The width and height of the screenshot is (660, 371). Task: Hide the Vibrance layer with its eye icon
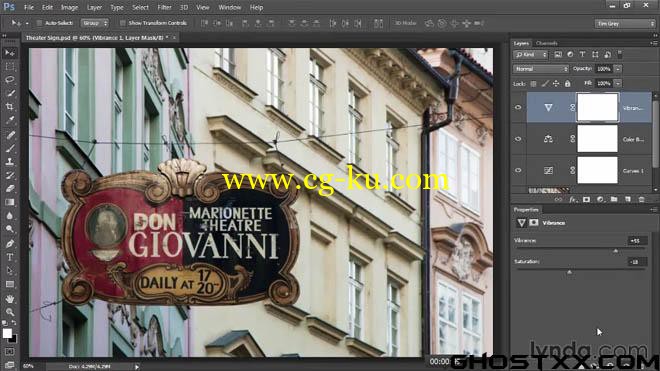click(518, 107)
